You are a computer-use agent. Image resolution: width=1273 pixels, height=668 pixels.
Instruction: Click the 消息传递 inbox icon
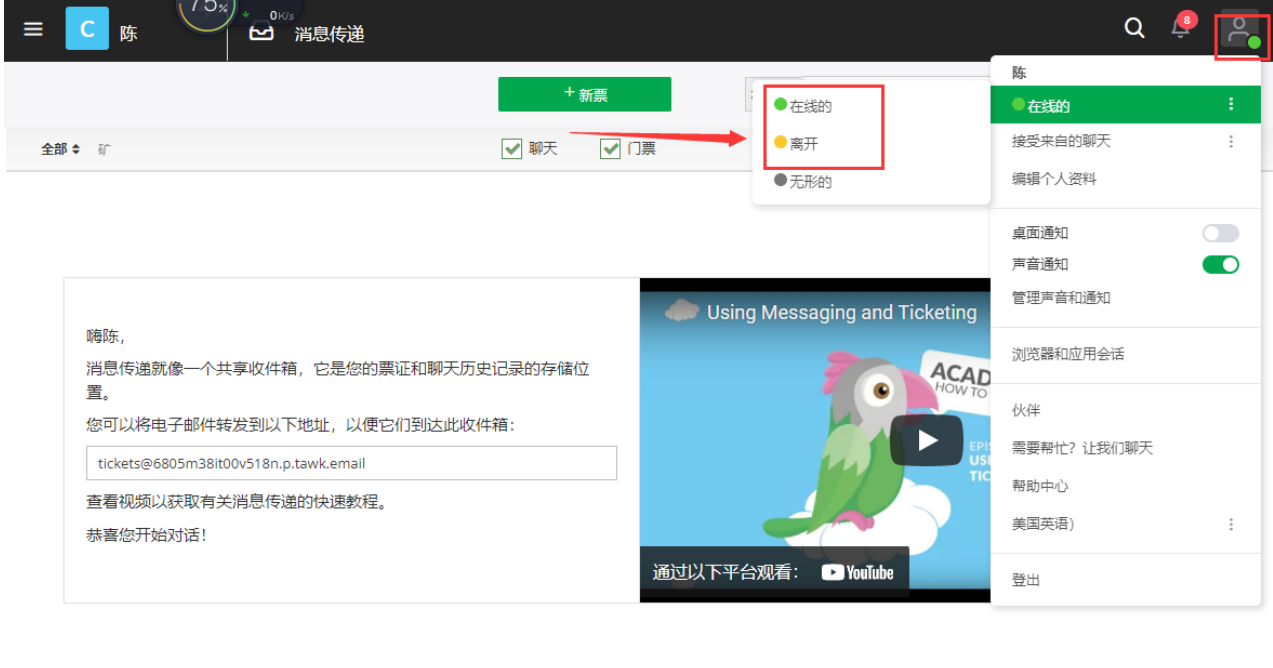(x=261, y=33)
